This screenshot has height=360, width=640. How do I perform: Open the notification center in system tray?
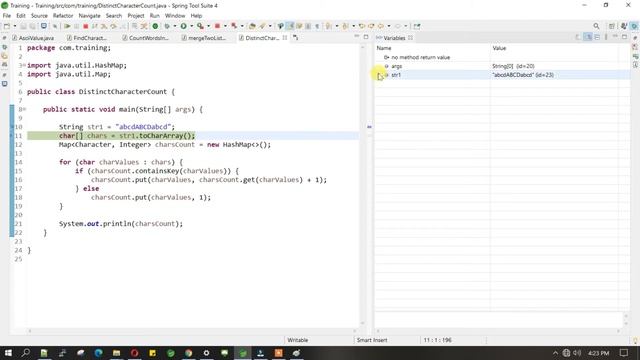point(624,353)
